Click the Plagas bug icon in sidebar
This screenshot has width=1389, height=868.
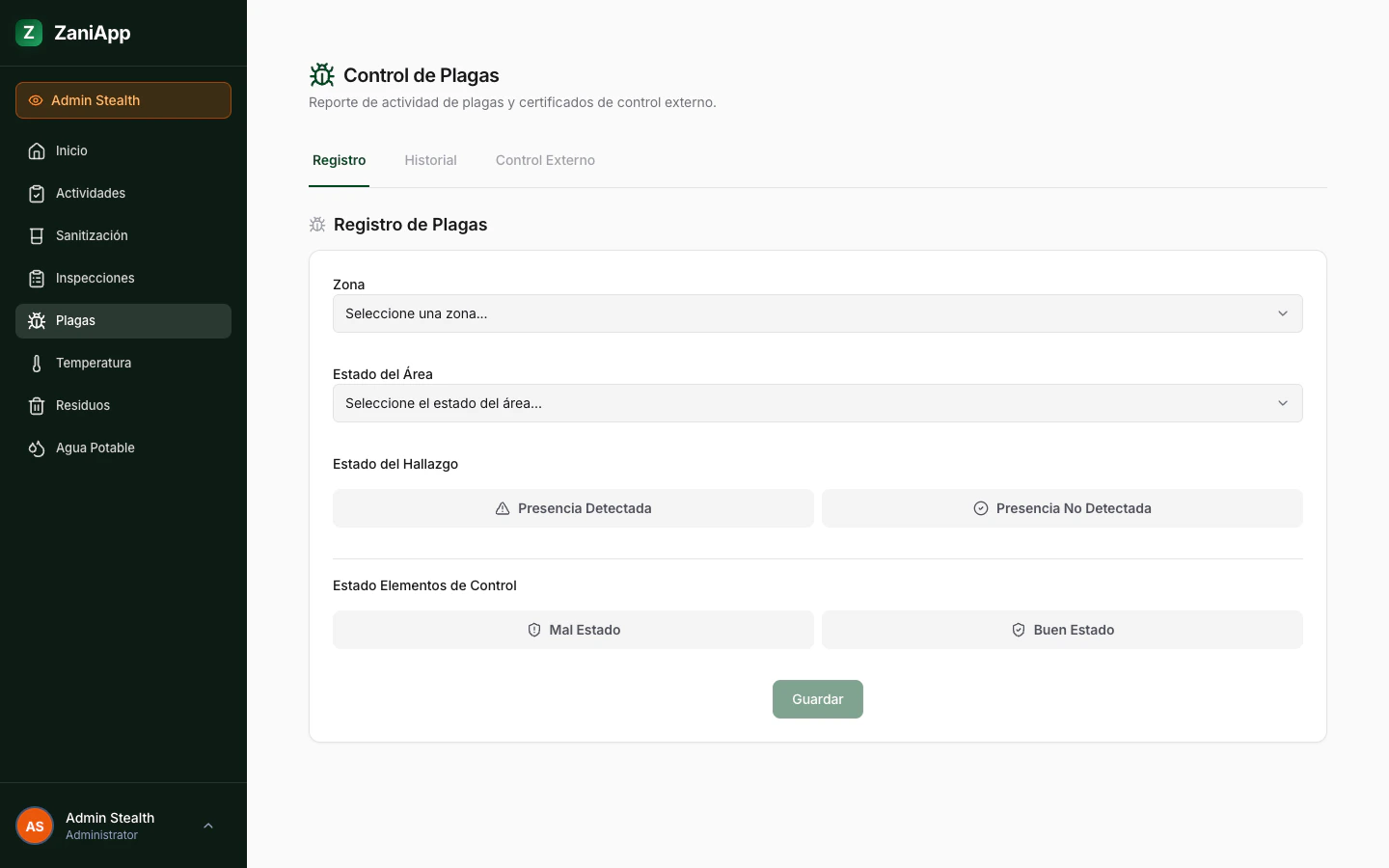pos(36,320)
